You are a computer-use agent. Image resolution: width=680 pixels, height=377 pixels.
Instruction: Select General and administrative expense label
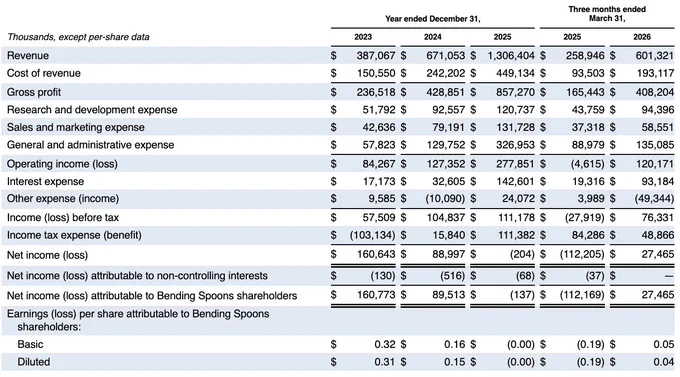pyautogui.click(x=90, y=145)
